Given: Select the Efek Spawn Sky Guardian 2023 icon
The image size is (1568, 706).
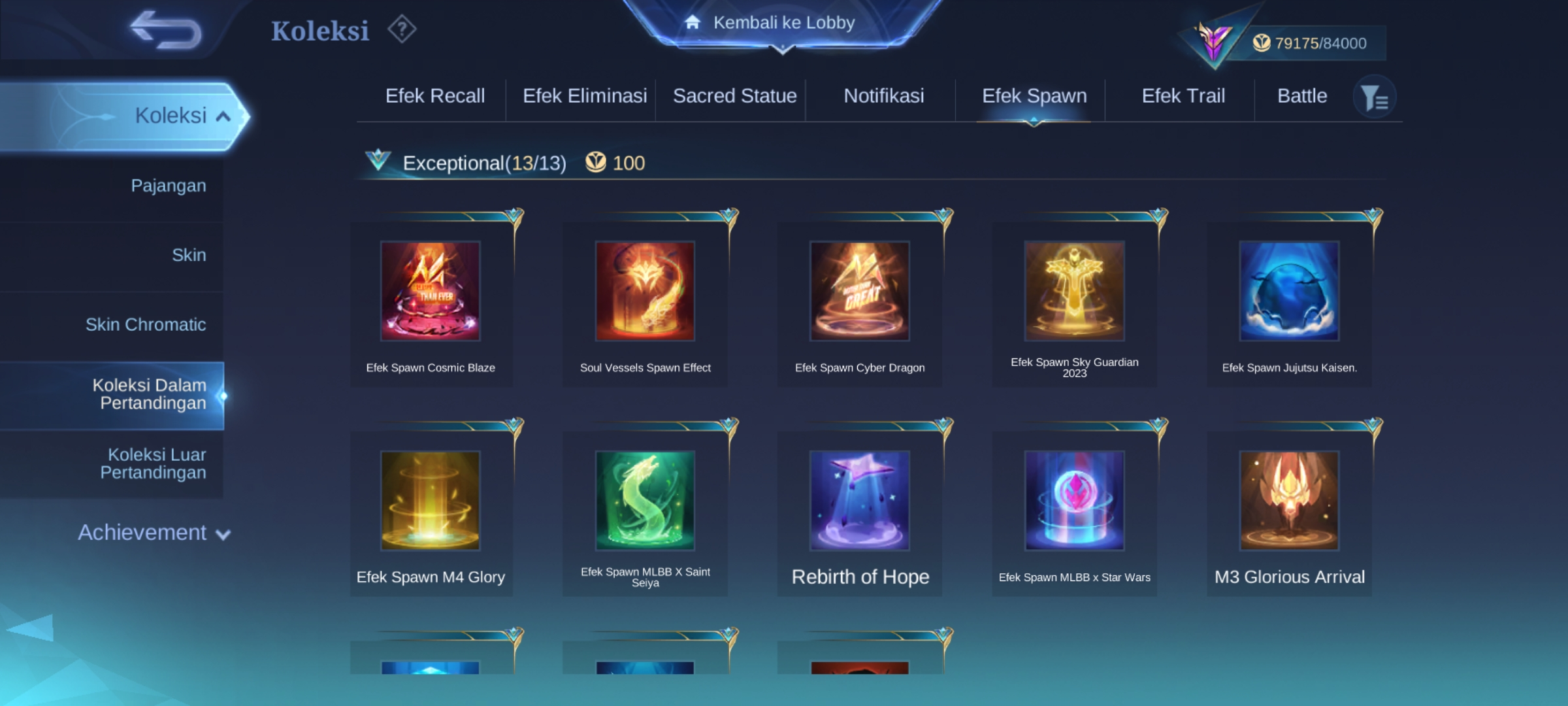Looking at the screenshot, I should click(1075, 291).
